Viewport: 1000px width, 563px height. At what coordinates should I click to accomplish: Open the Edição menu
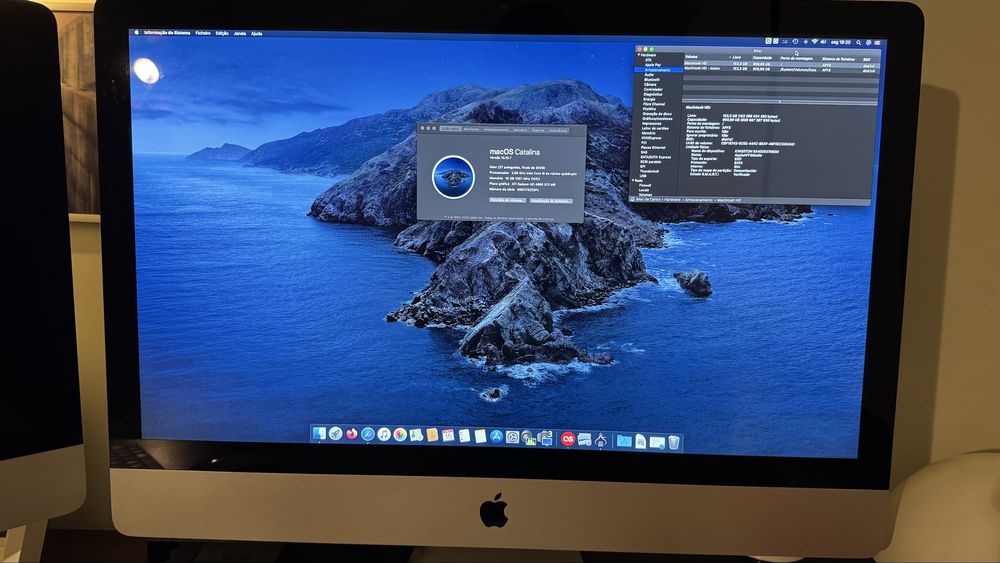click(222, 33)
